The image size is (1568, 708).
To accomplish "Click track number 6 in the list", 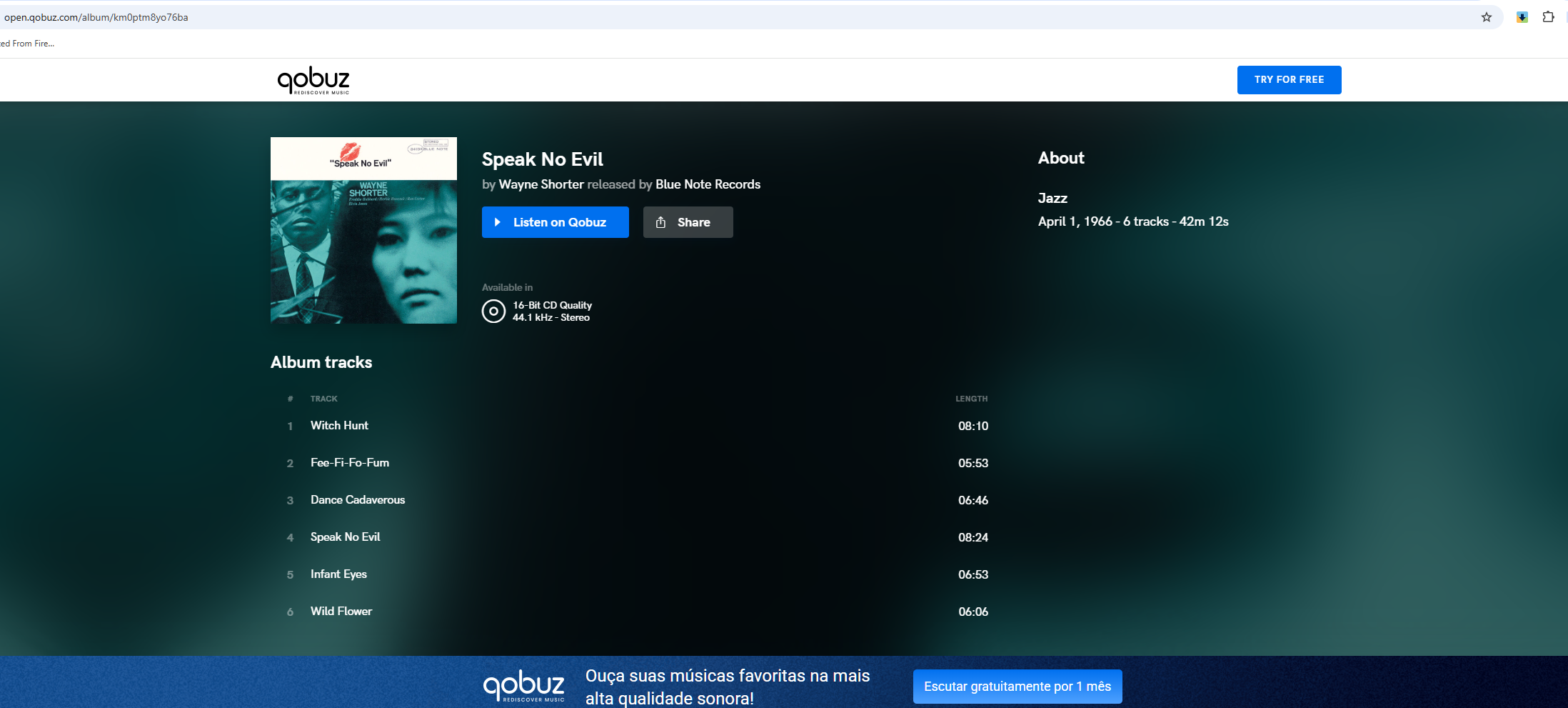I will pyautogui.click(x=290, y=612).
